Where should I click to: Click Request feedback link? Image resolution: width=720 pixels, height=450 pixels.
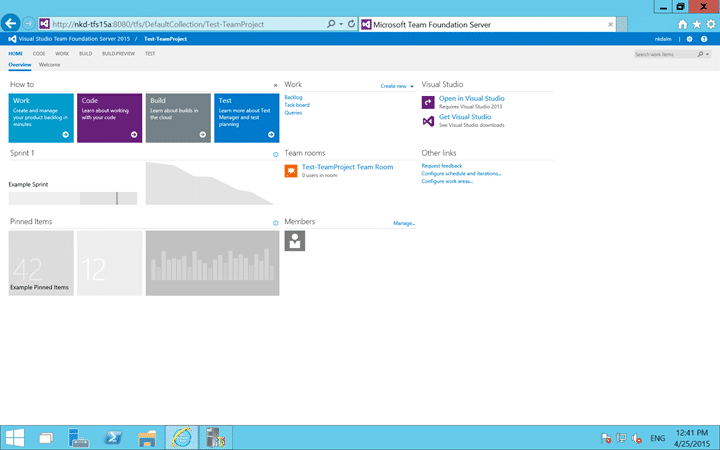pyautogui.click(x=442, y=166)
